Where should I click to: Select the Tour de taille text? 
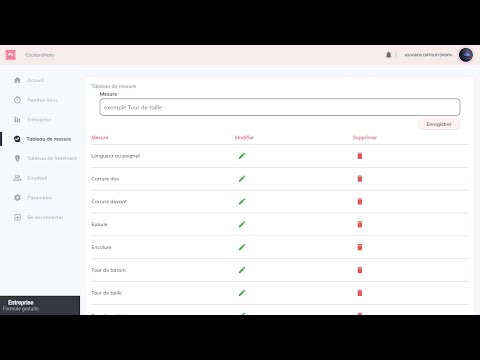click(x=106, y=293)
